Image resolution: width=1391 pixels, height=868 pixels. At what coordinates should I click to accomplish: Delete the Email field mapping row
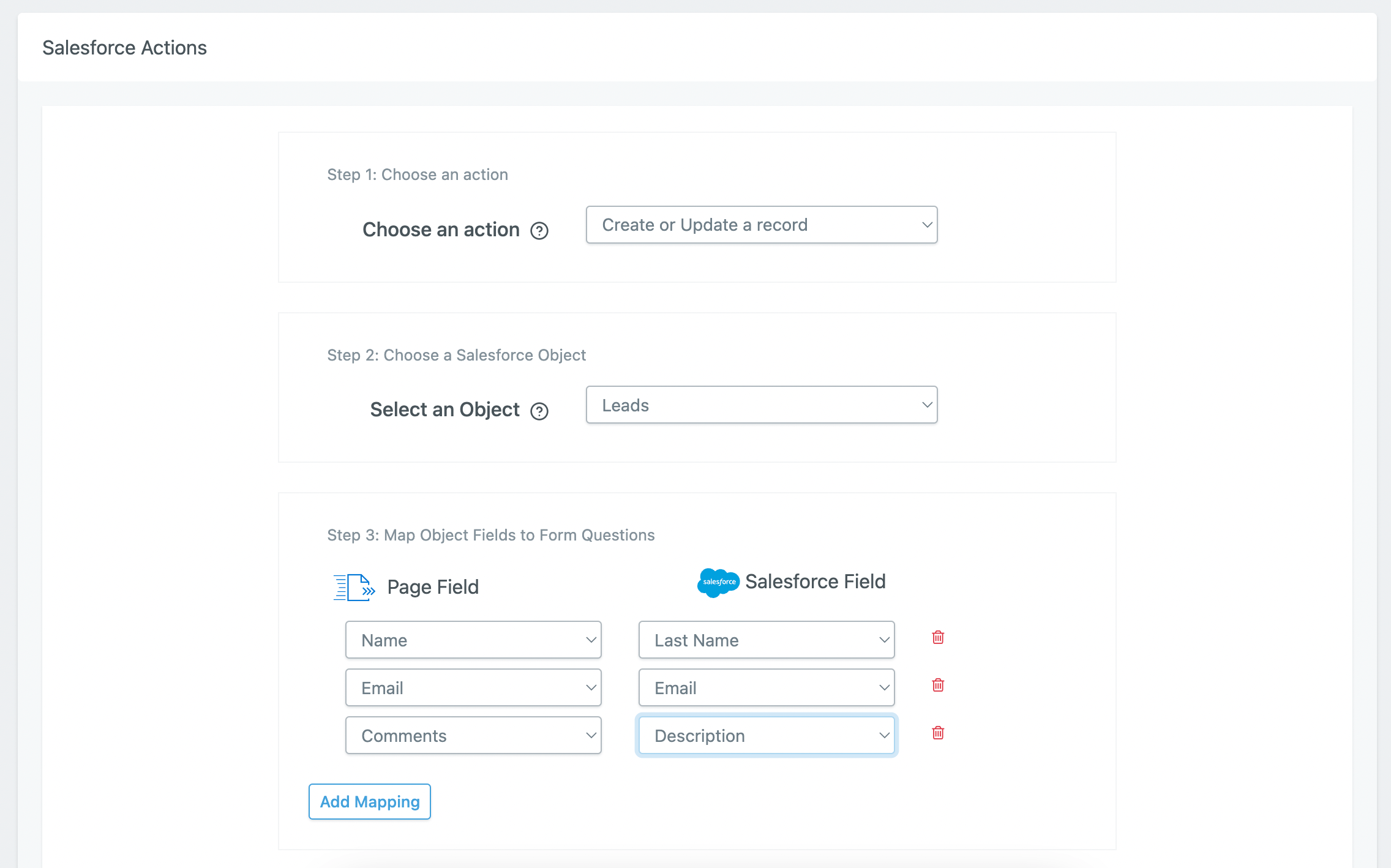[937, 686]
